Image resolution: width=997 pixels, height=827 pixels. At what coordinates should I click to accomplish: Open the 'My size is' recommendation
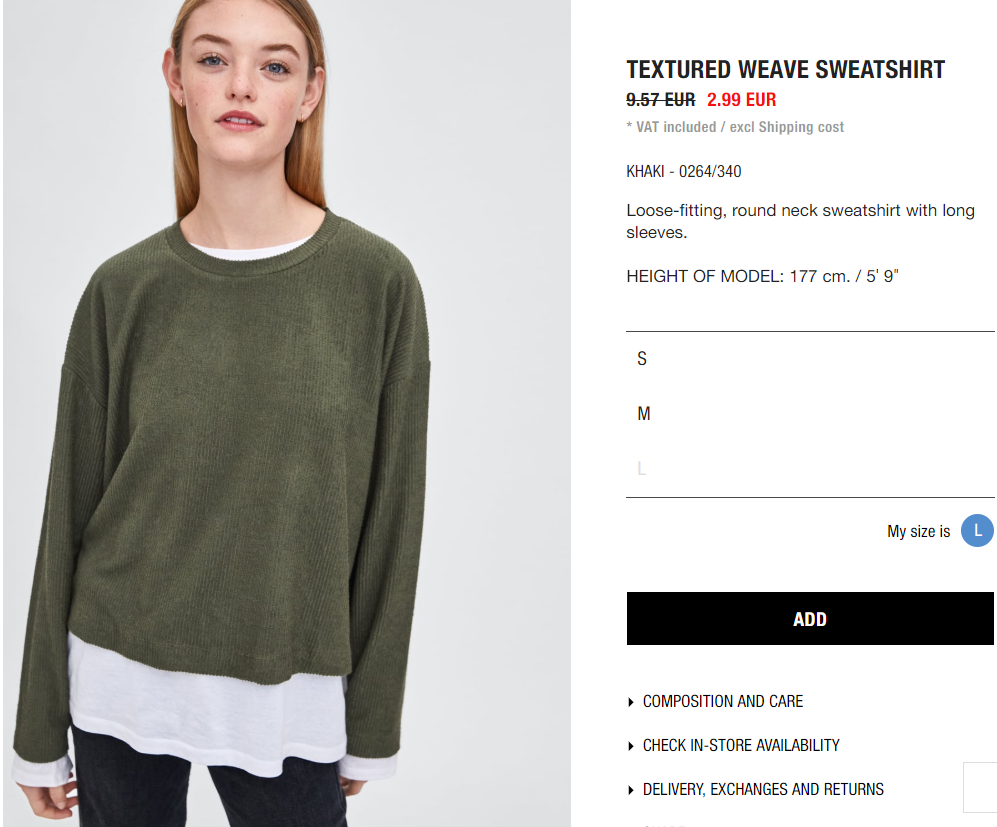(x=918, y=531)
